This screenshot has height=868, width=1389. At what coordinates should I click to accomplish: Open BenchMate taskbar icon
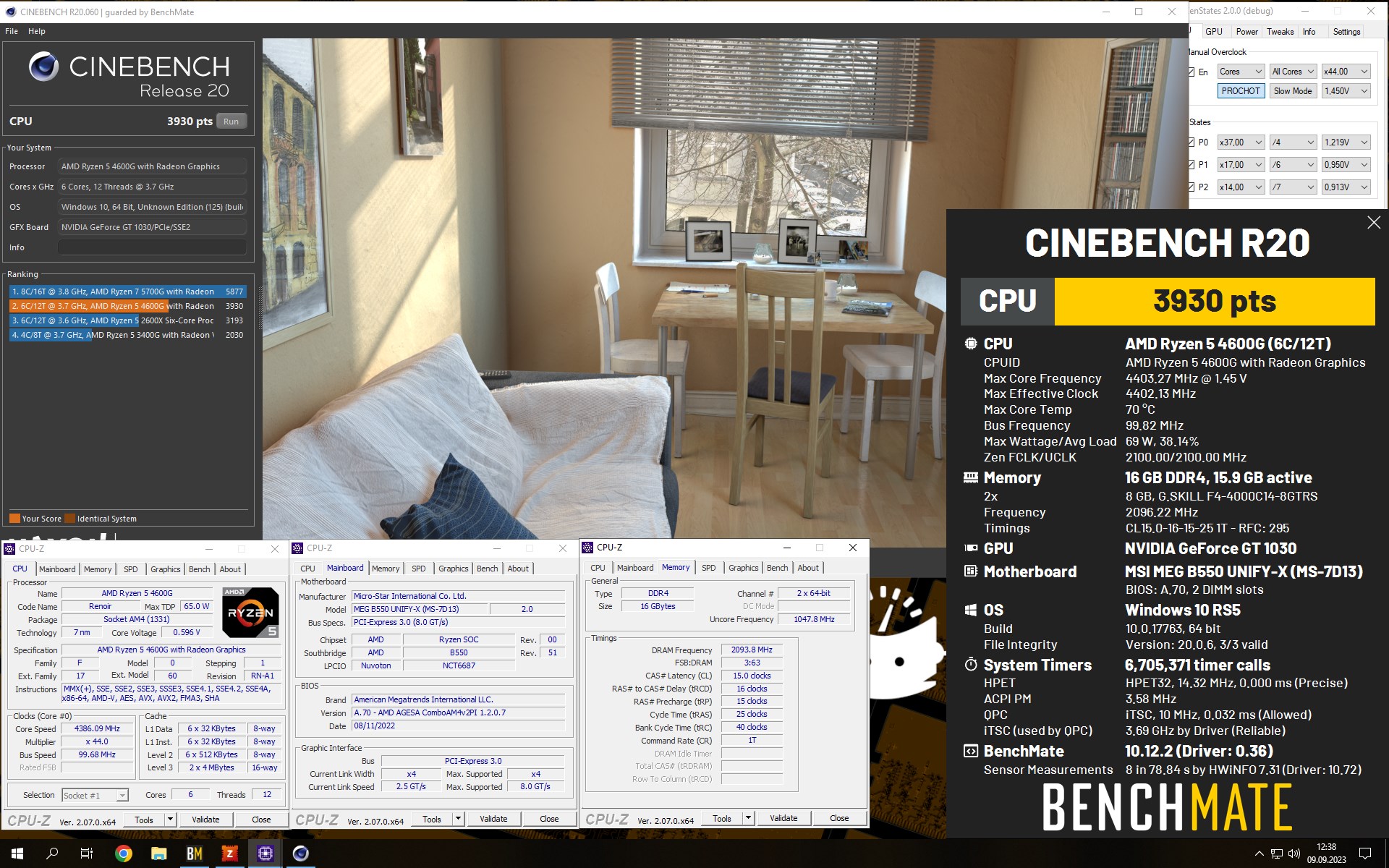(195, 854)
